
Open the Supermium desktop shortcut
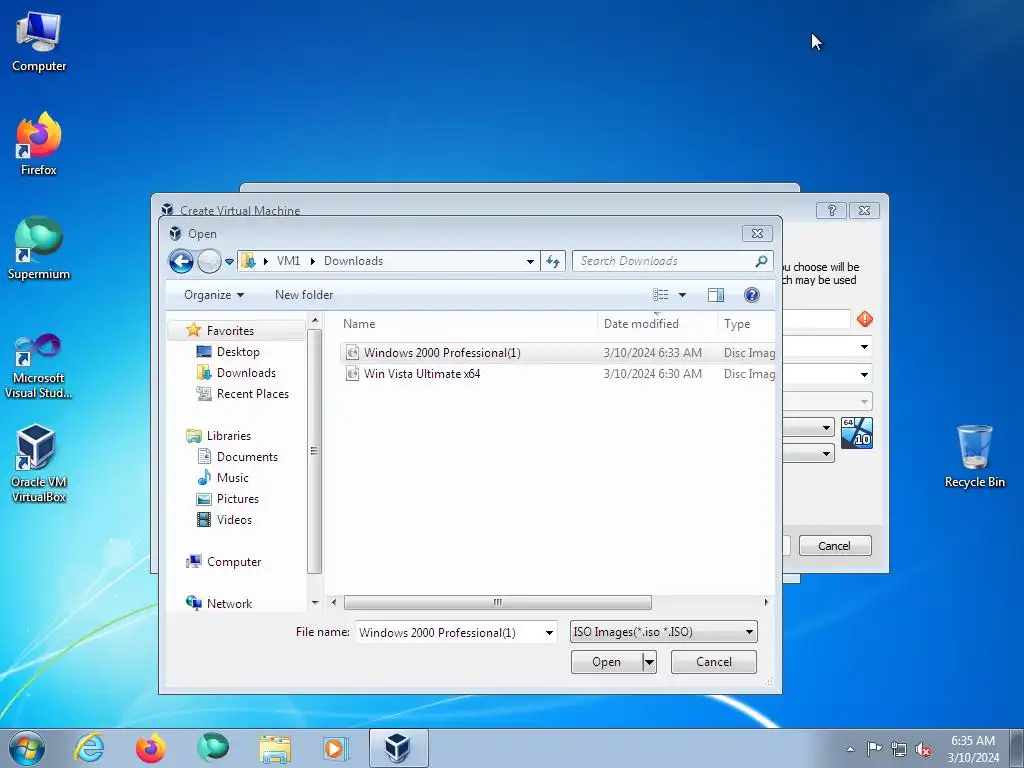39,248
